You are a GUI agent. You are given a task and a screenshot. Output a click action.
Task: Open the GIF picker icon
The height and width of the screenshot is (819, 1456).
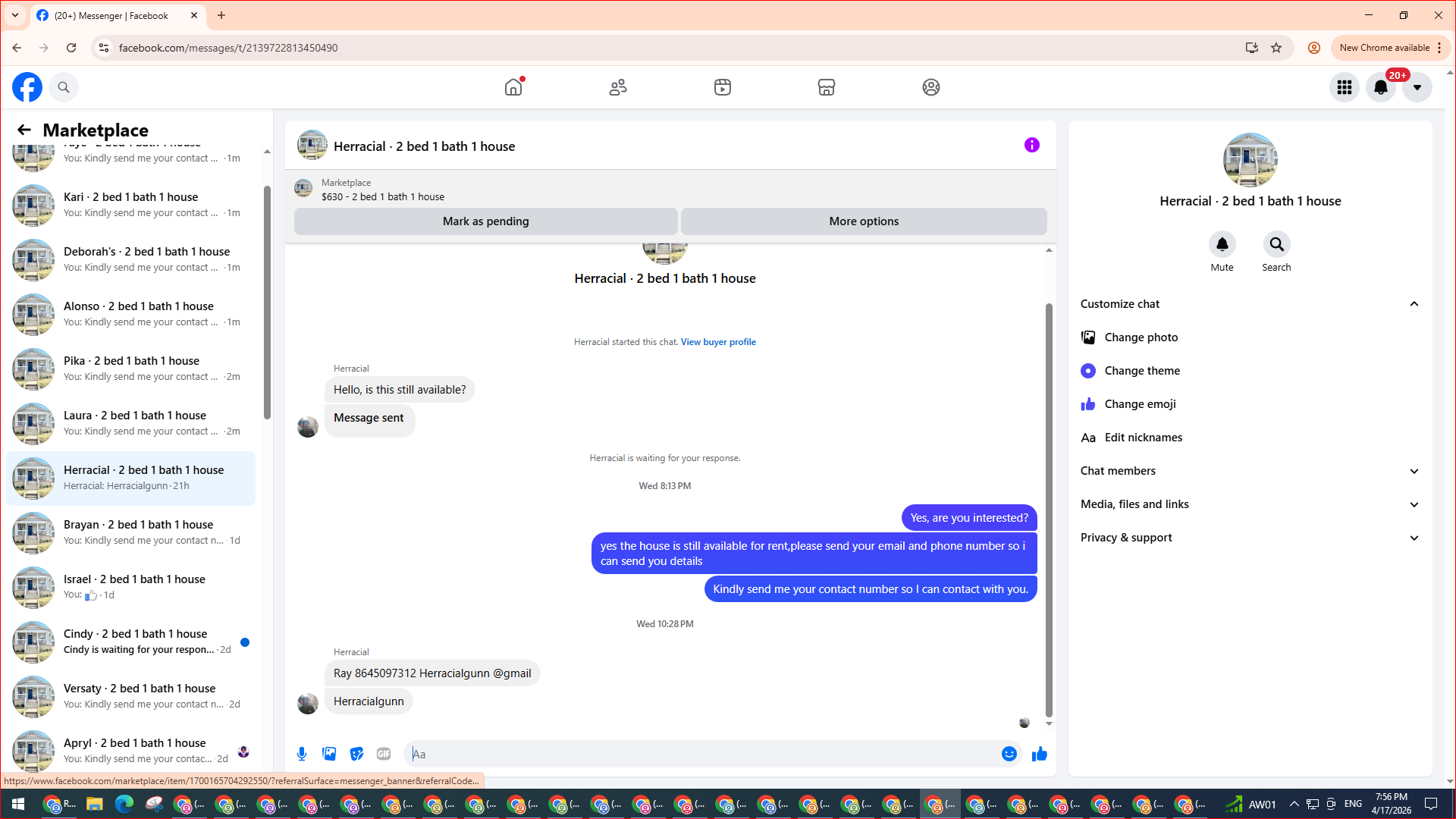pyautogui.click(x=384, y=754)
